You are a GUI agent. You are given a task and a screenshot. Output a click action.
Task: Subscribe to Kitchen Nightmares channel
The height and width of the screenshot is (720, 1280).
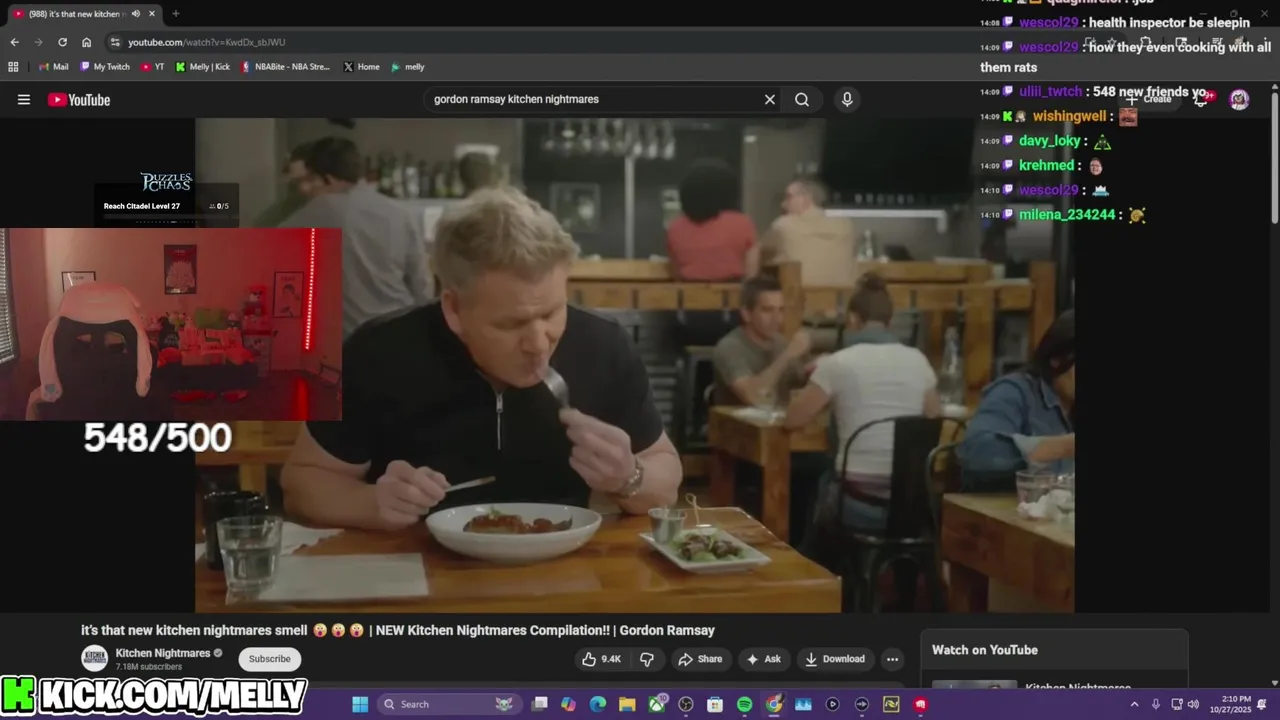[x=270, y=659]
